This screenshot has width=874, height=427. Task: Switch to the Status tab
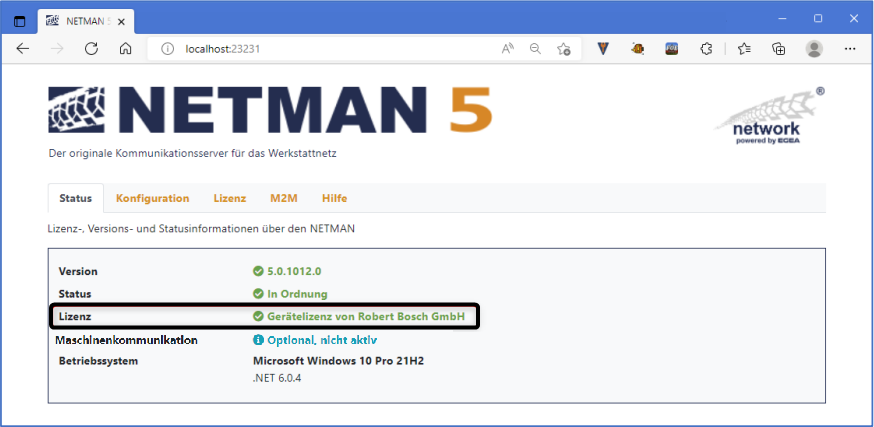coord(75,198)
